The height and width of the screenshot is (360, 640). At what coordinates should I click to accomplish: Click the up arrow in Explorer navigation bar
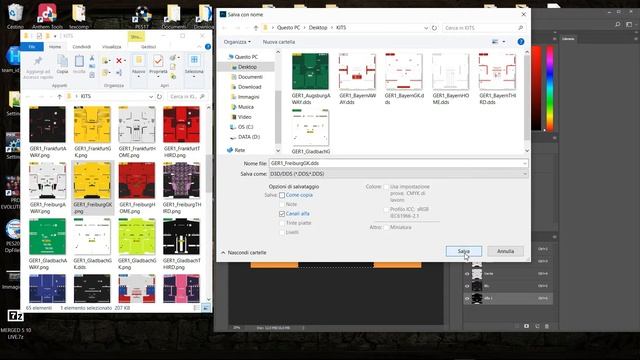coord(60,96)
